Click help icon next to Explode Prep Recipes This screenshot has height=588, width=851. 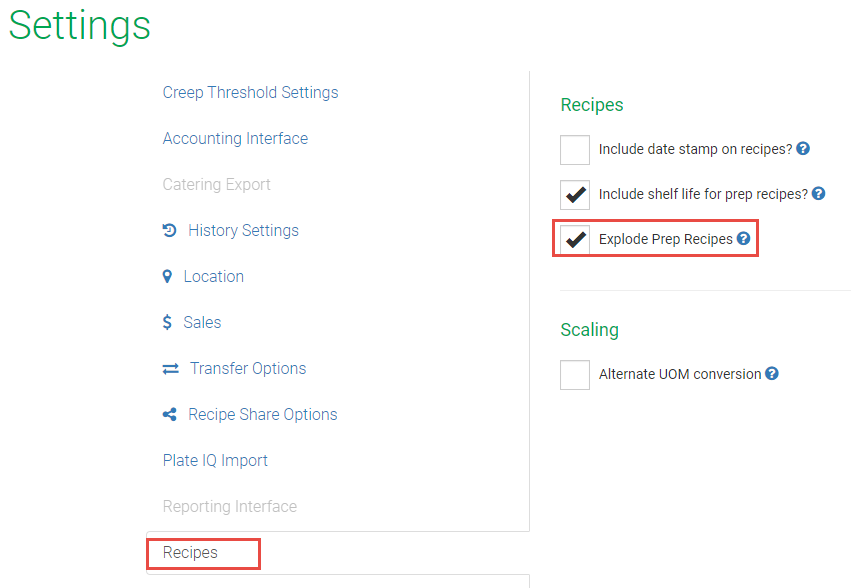coord(743,239)
